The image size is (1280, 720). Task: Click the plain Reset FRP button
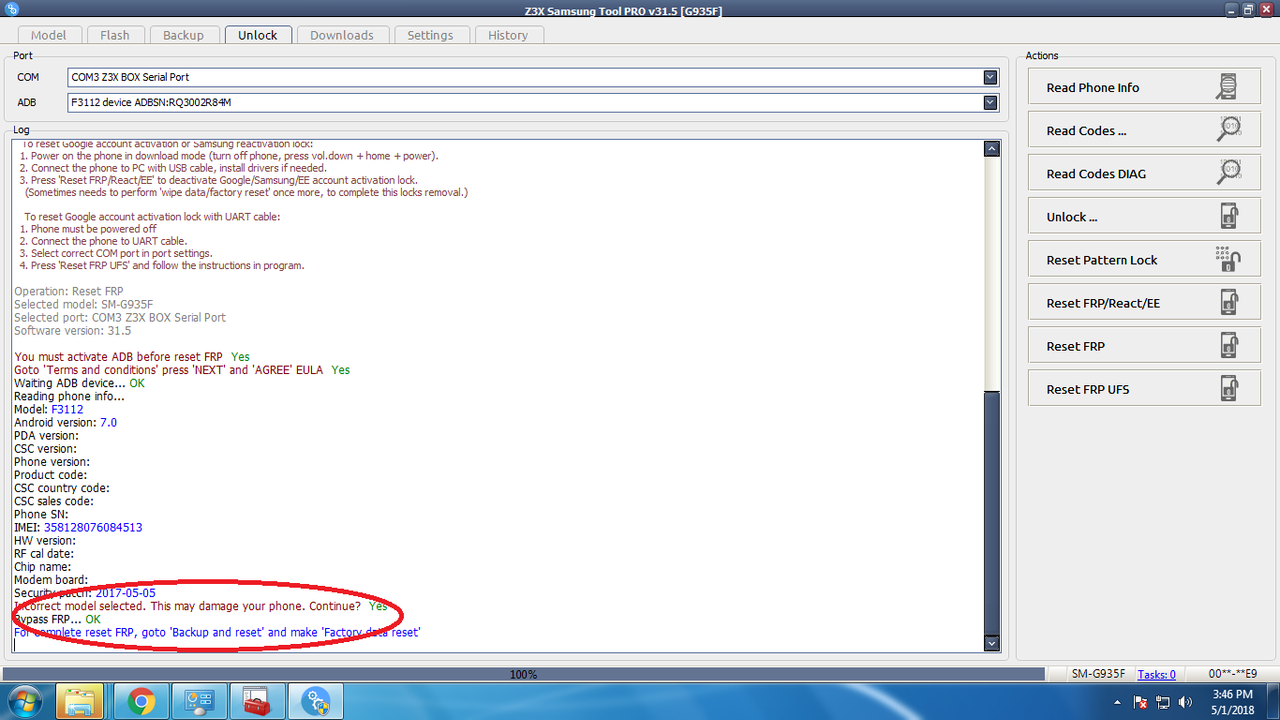[1144, 345]
